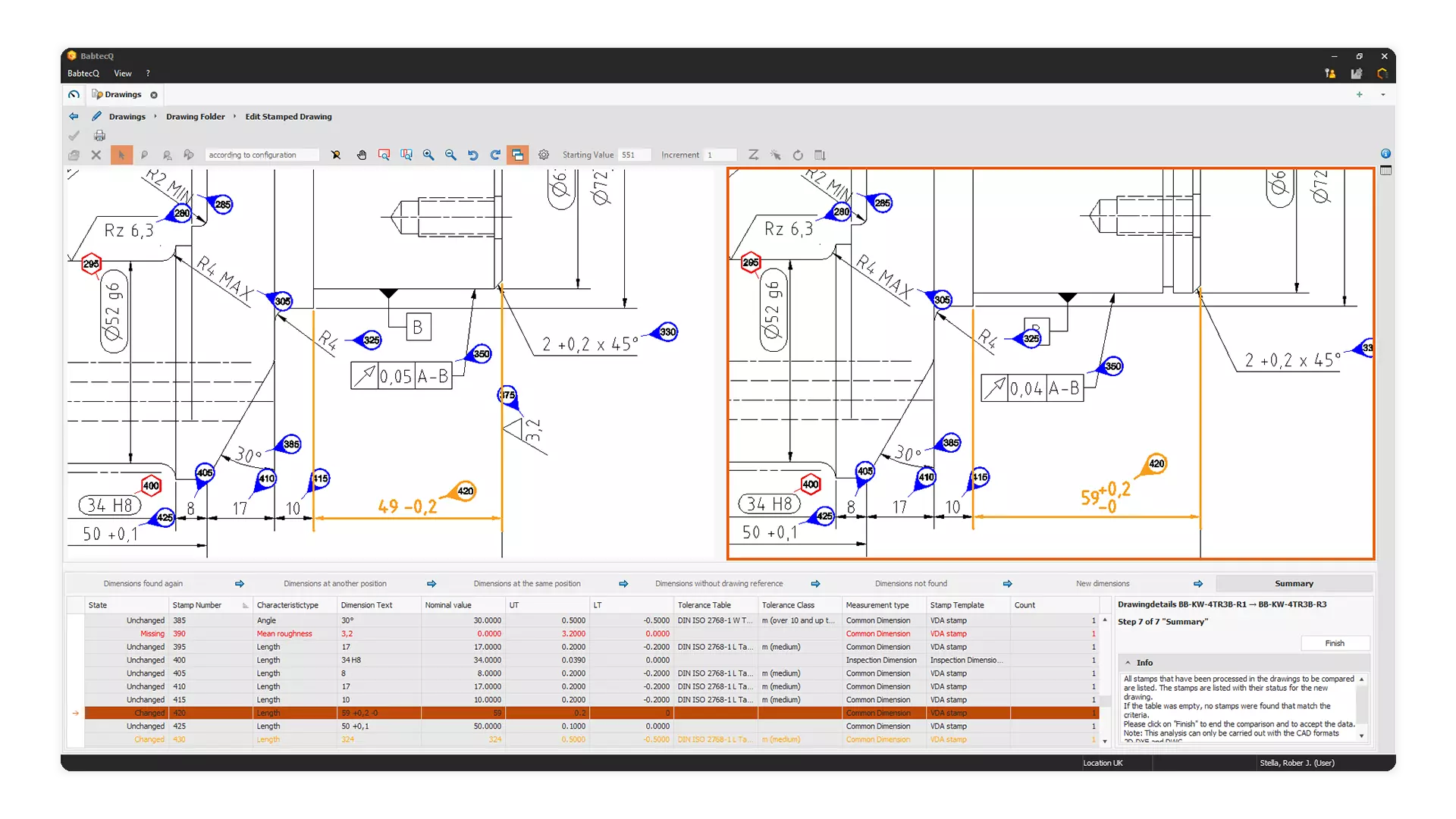Go to Drawing Folder breadcrumb
1456x819 pixels.
[196, 117]
